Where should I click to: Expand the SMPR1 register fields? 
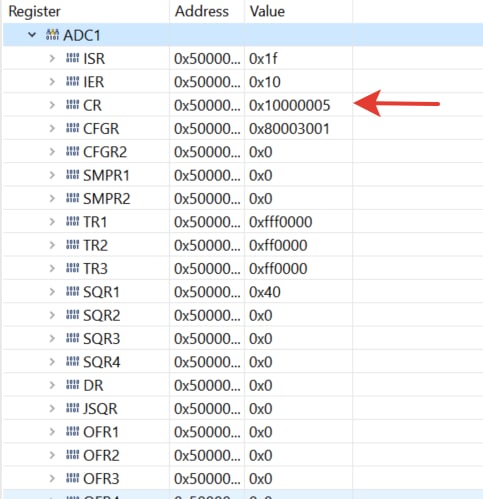click(52, 175)
